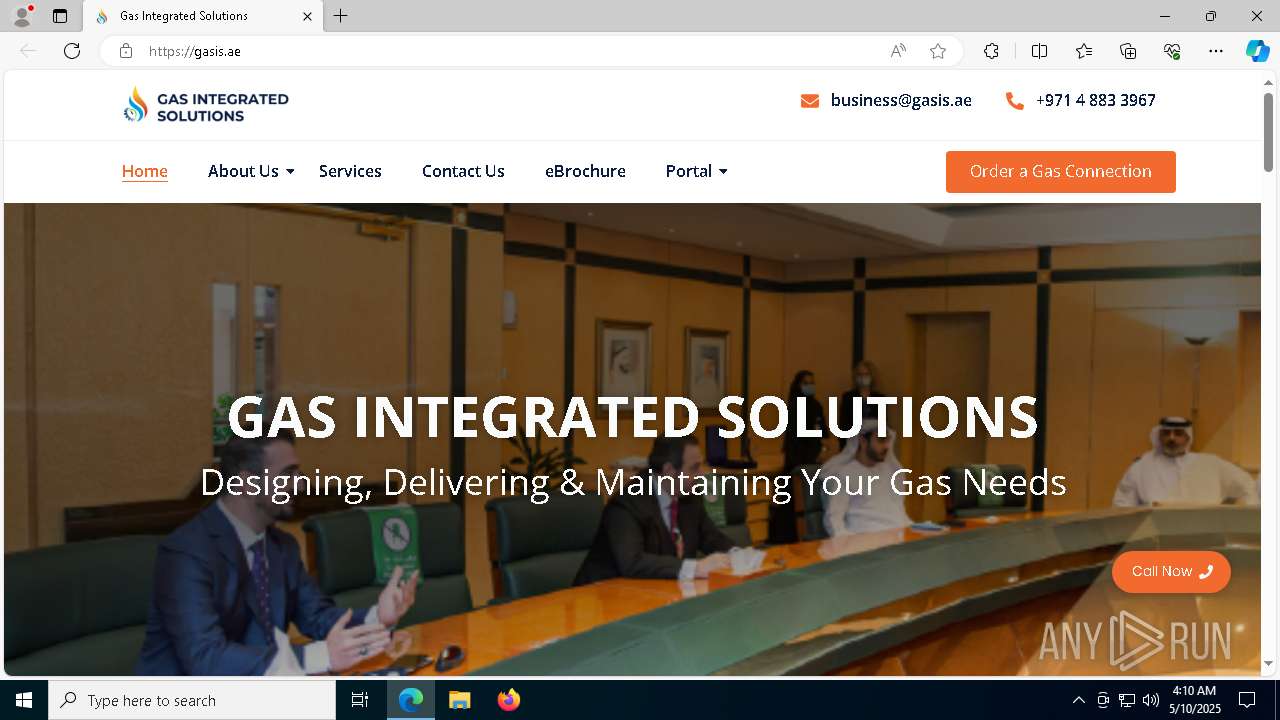The height and width of the screenshot is (720, 1280).
Task: Open Browser essentials heart icon
Action: [1172, 51]
